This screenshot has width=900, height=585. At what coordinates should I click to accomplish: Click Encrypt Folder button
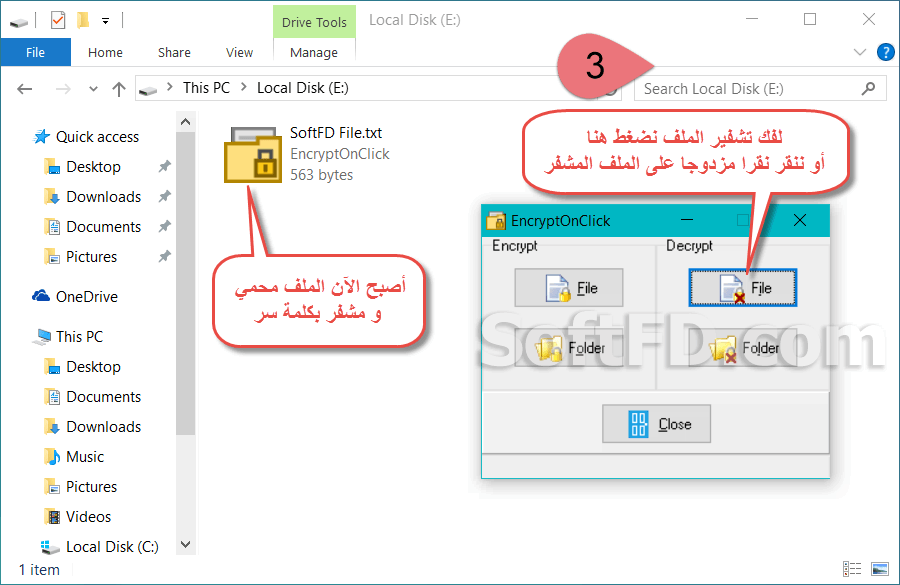point(569,348)
